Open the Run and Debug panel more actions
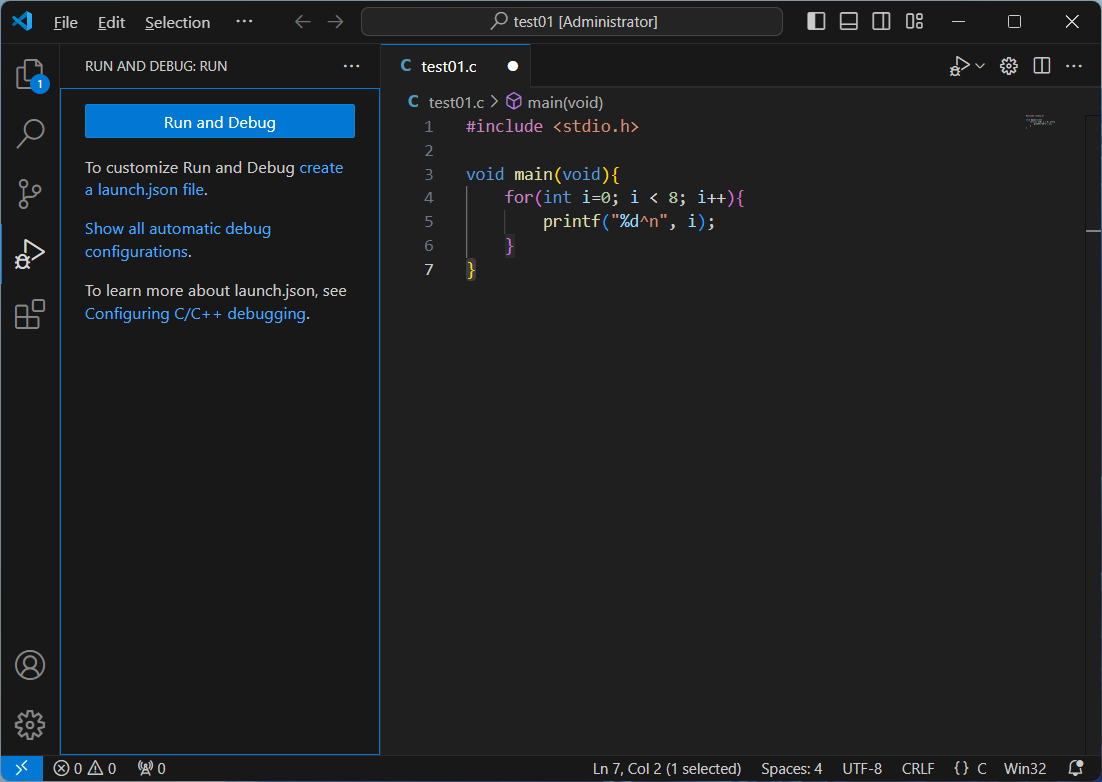 [x=351, y=66]
